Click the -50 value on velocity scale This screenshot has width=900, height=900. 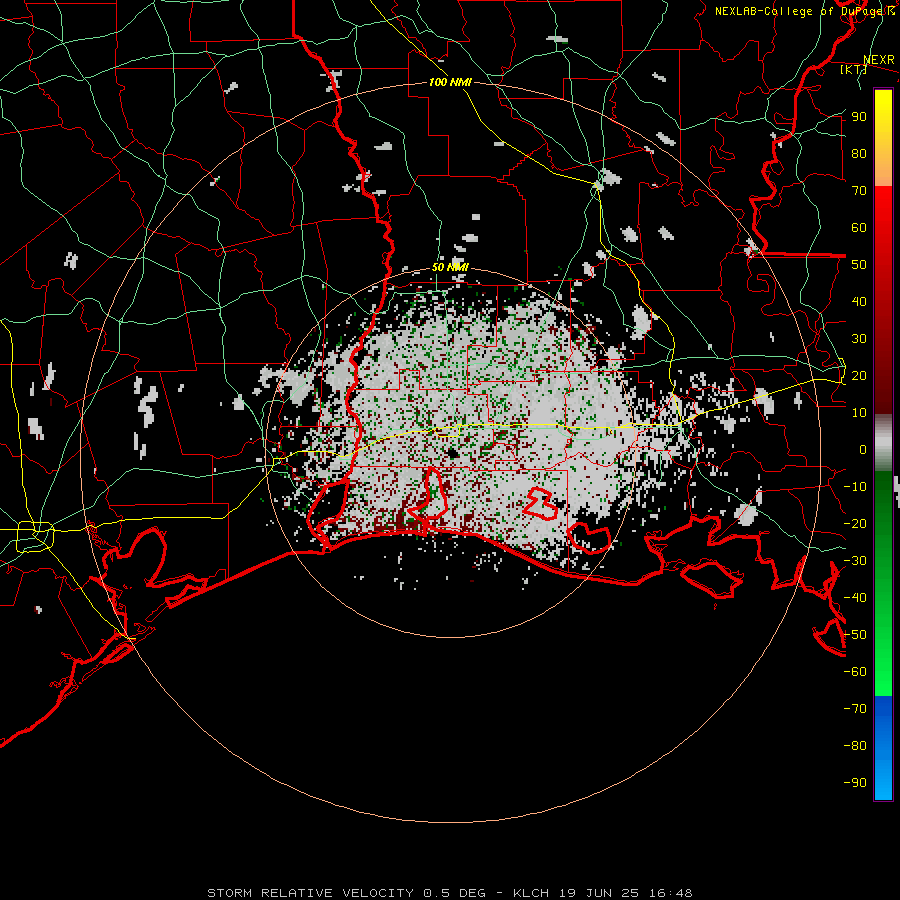pos(855,635)
